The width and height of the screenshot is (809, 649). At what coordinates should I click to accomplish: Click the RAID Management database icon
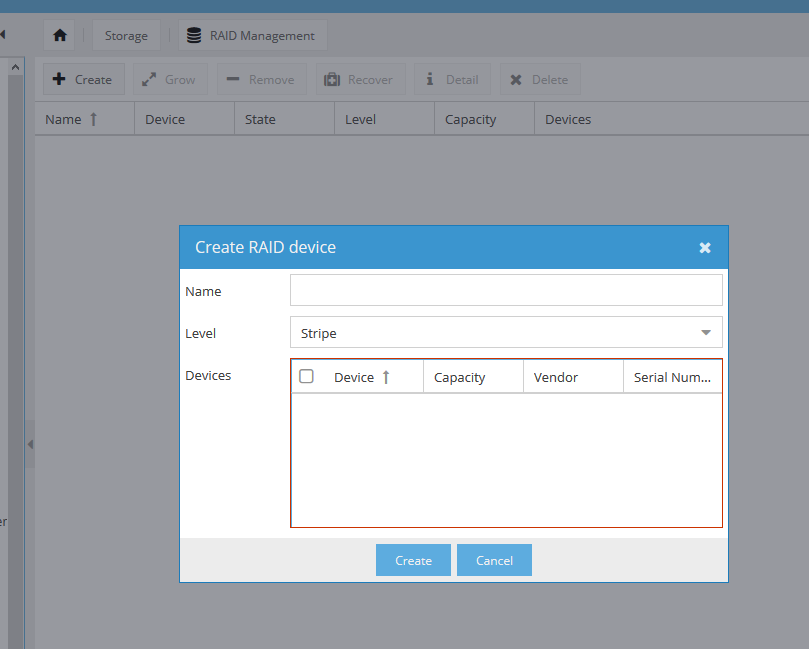click(x=194, y=36)
